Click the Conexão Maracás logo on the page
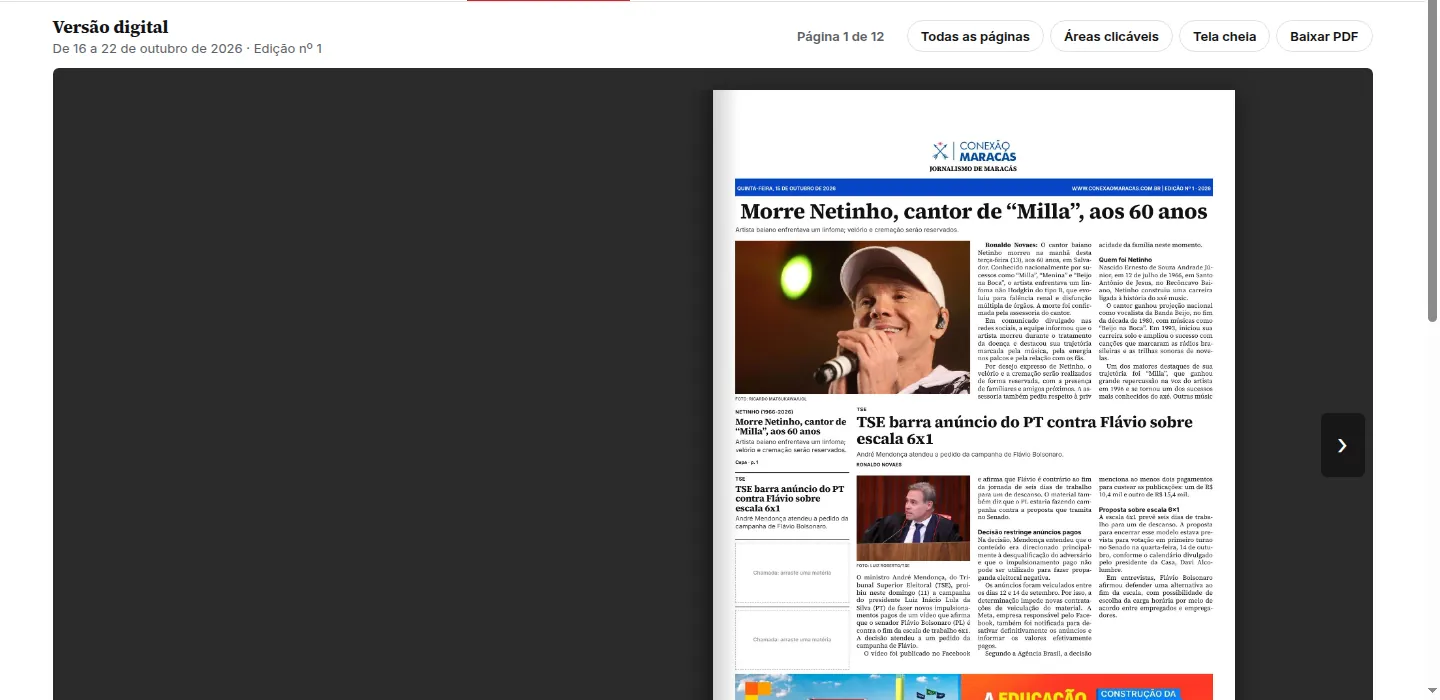 [x=973, y=155]
